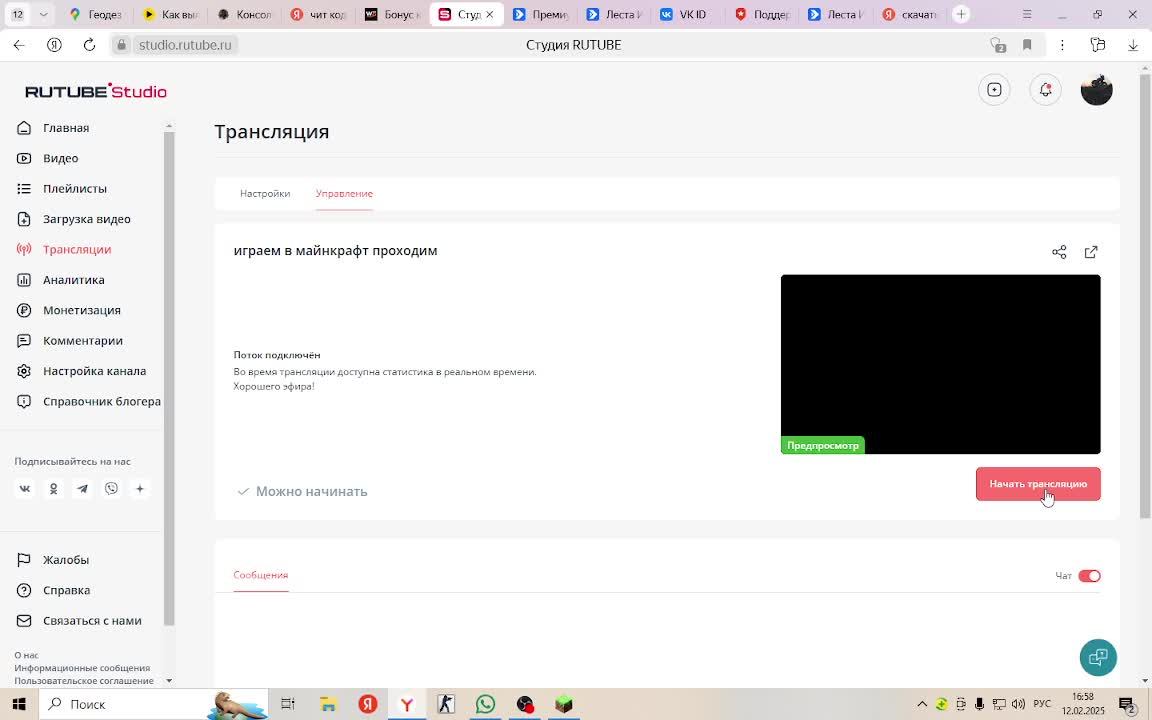Open notifications bell

tap(1045, 90)
